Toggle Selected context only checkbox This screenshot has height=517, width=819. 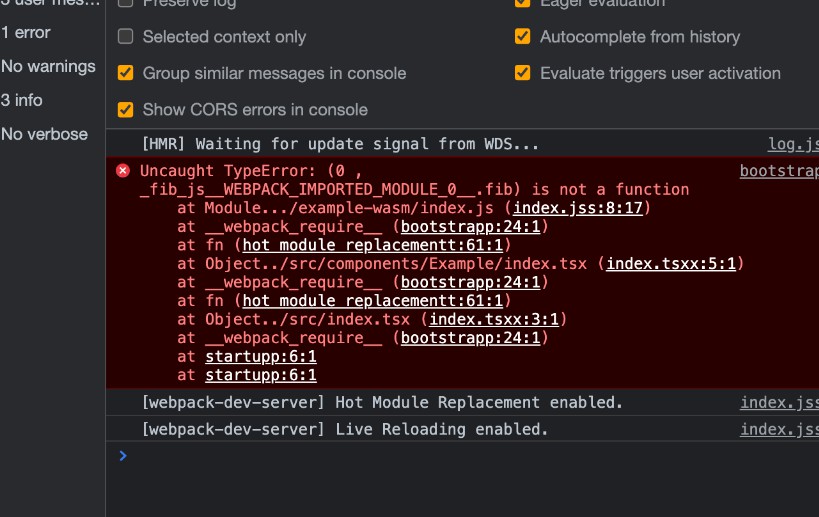coord(125,37)
